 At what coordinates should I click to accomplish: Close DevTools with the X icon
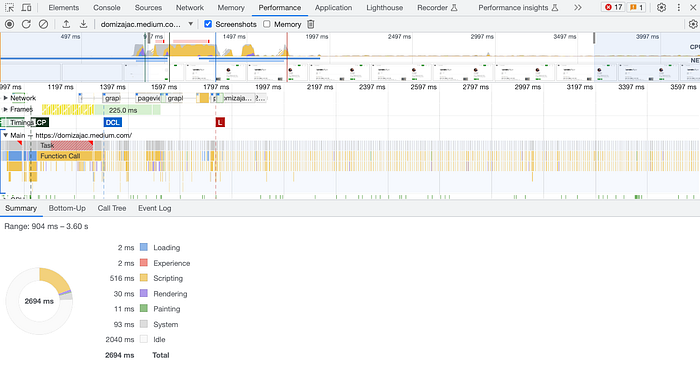[693, 8]
